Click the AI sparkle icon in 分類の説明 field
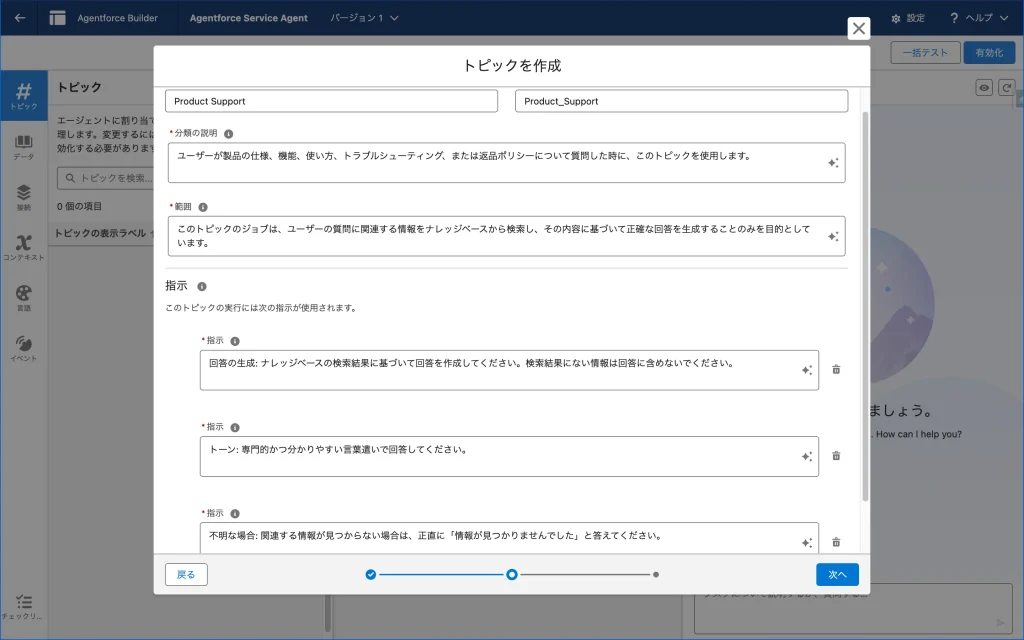Image resolution: width=1024 pixels, height=640 pixels. (x=832, y=163)
